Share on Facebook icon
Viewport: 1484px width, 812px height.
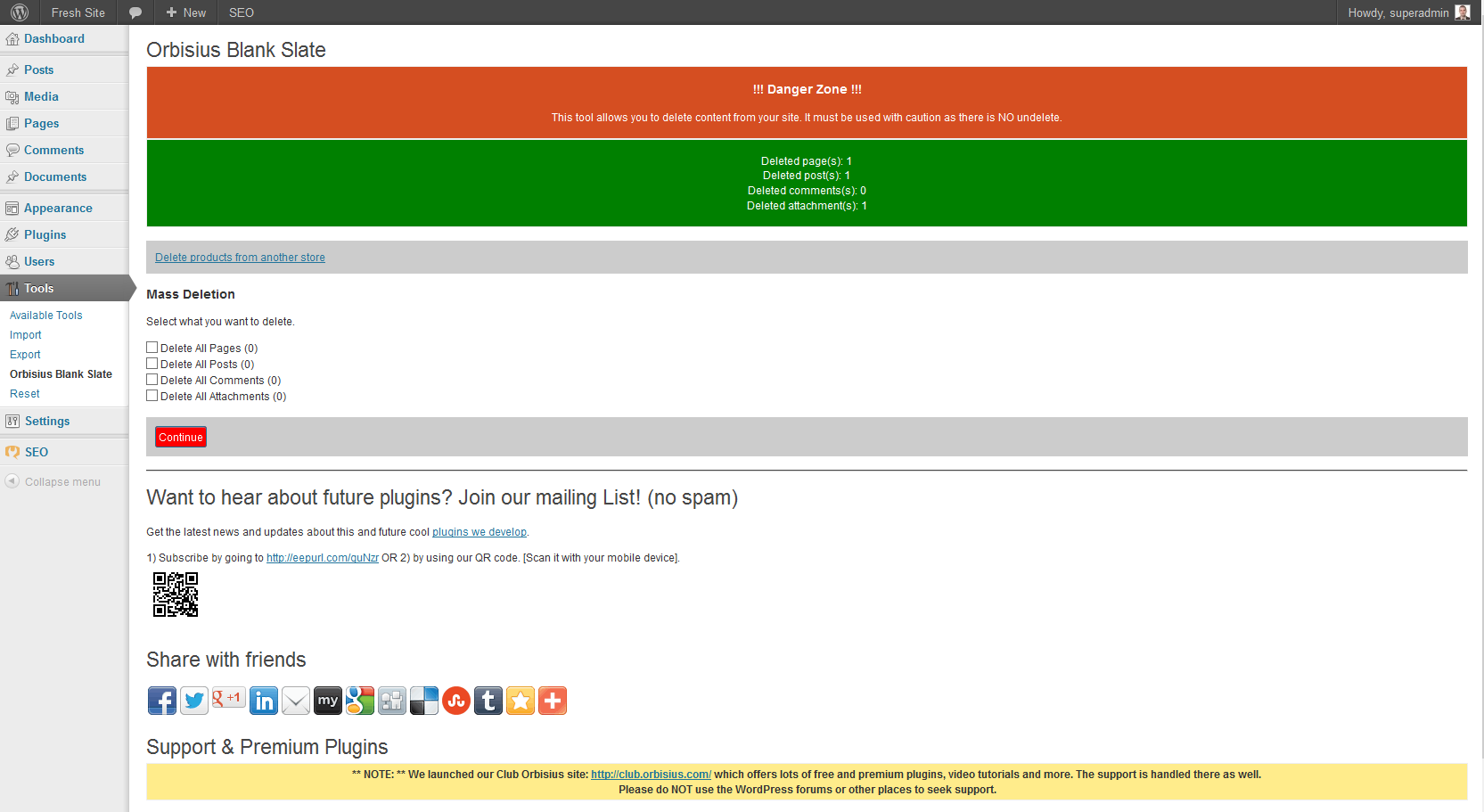pyautogui.click(x=162, y=701)
